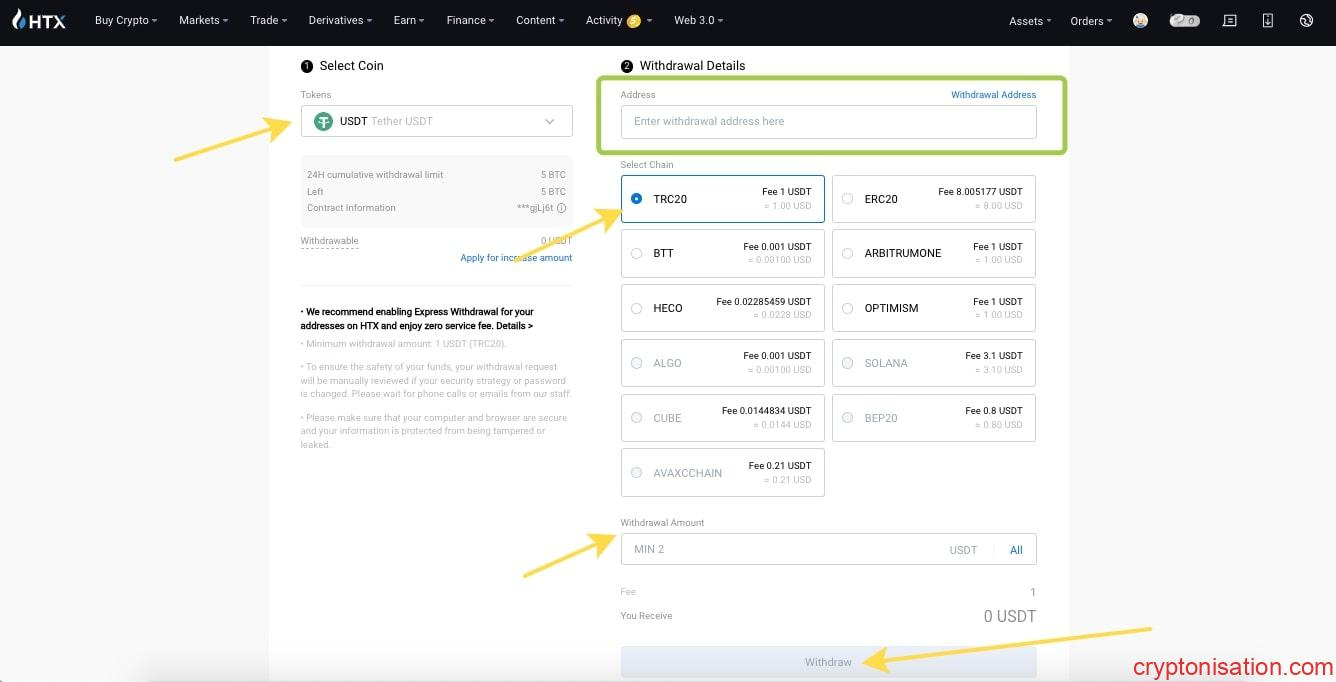Click the Tether USDT coin icon
The height and width of the screenshot is (682, 1336).
323,121
